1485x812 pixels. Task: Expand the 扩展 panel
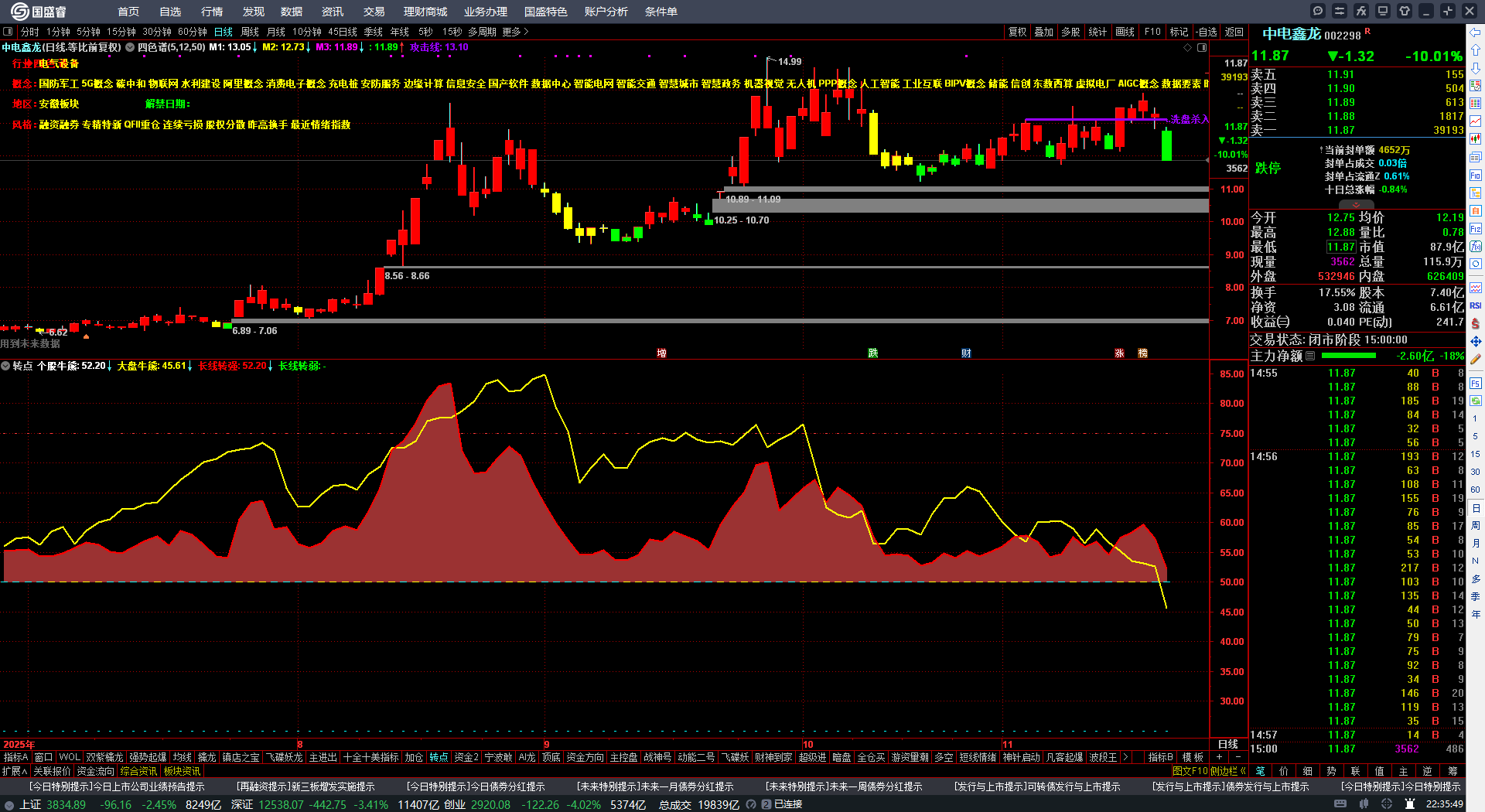pos(15,771)
